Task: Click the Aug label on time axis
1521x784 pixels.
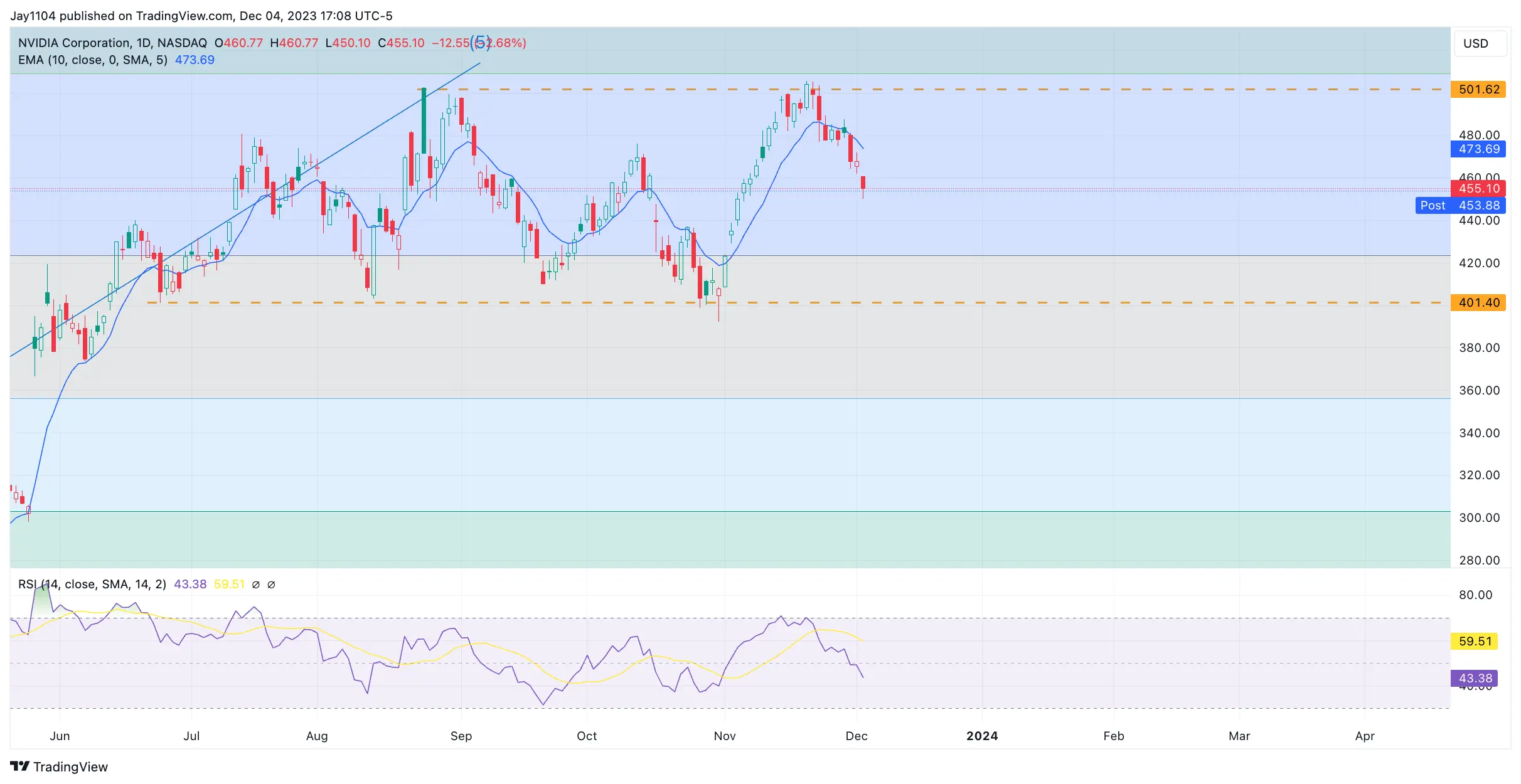Action: tap(317, 736)
